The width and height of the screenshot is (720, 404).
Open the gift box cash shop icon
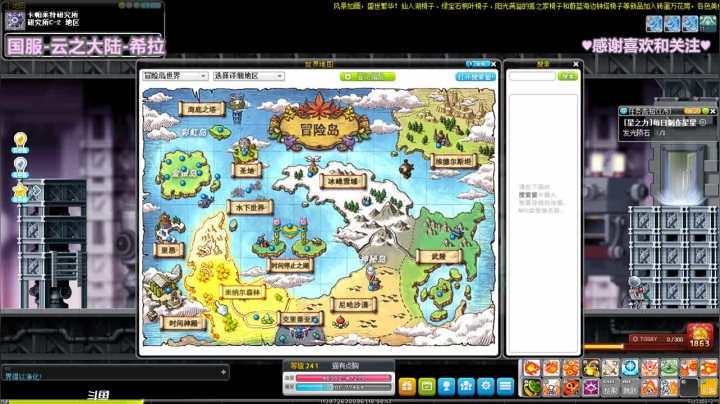click(x=407, y=386)
